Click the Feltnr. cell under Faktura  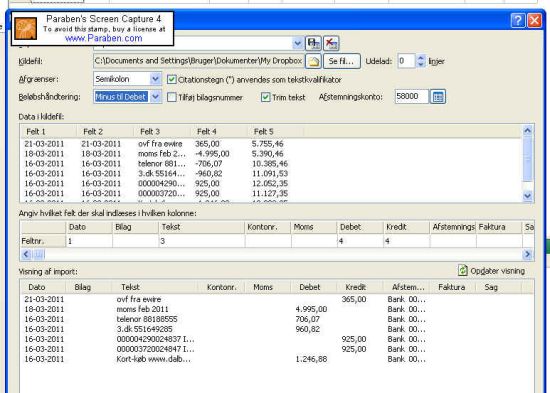(x=499, y=241)
